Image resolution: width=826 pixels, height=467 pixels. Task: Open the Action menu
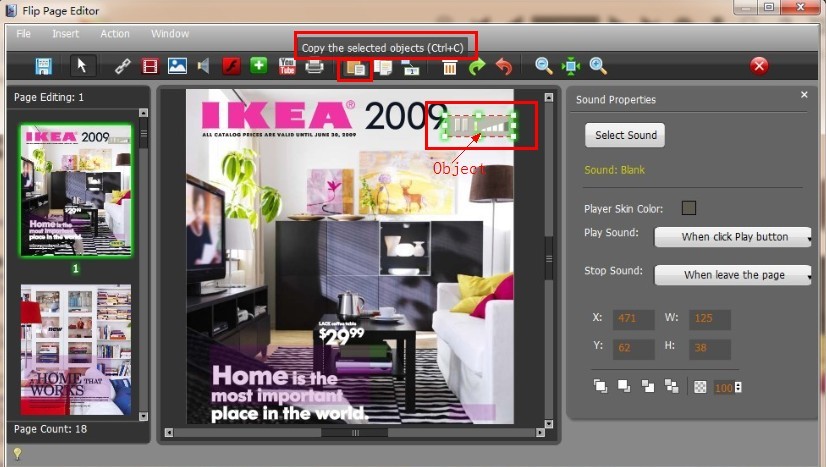115,34
